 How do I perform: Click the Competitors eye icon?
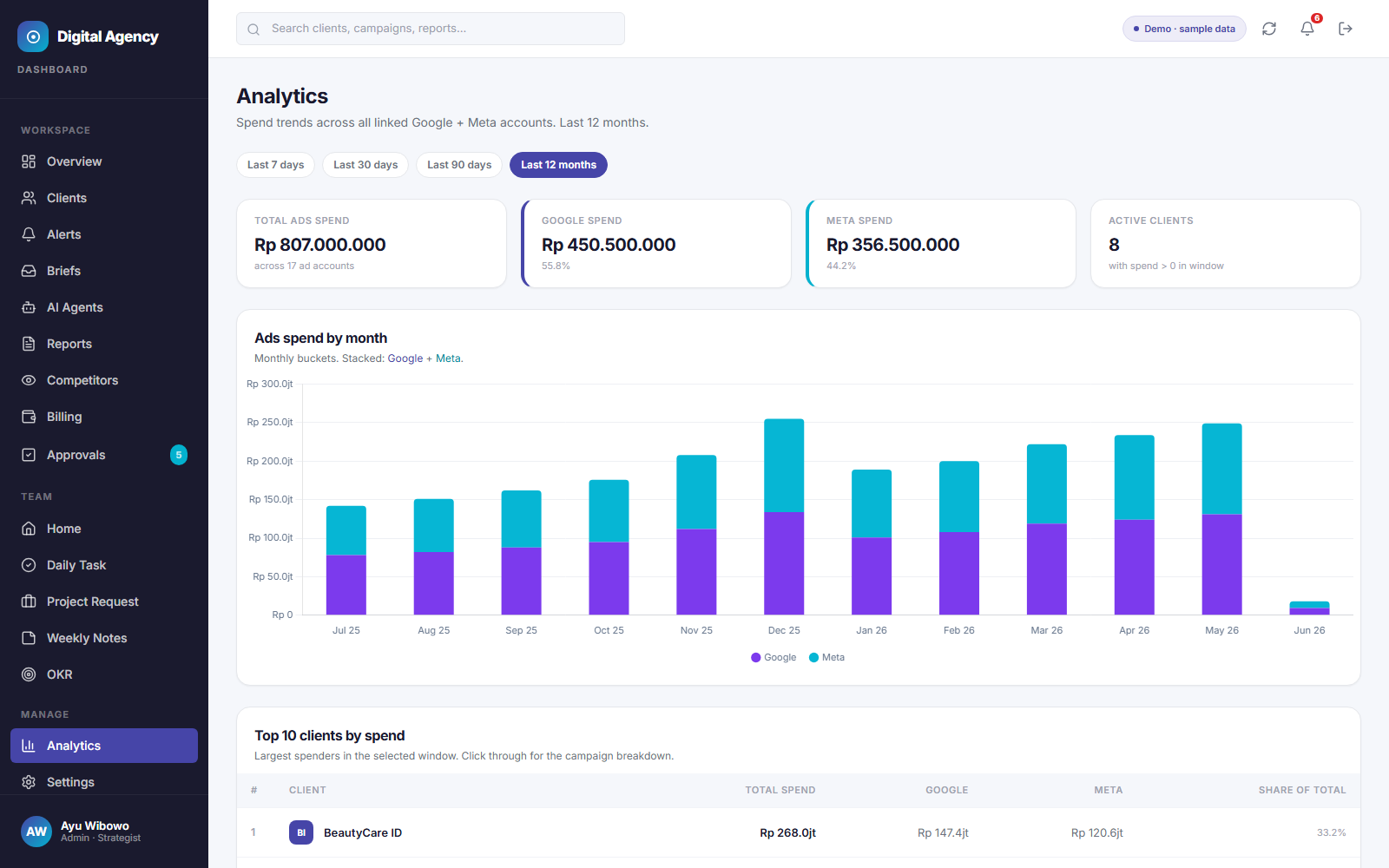click(x=29, y=380)
